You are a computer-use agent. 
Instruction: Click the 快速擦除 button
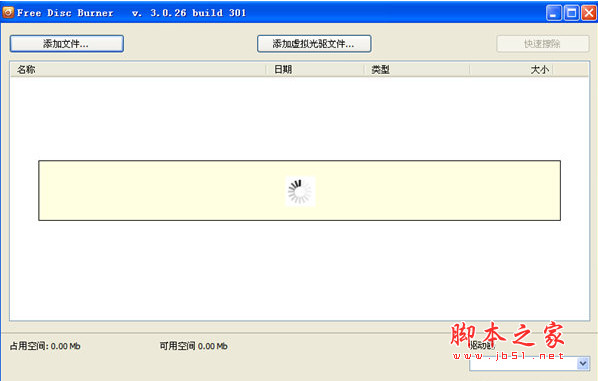point(542,44)
